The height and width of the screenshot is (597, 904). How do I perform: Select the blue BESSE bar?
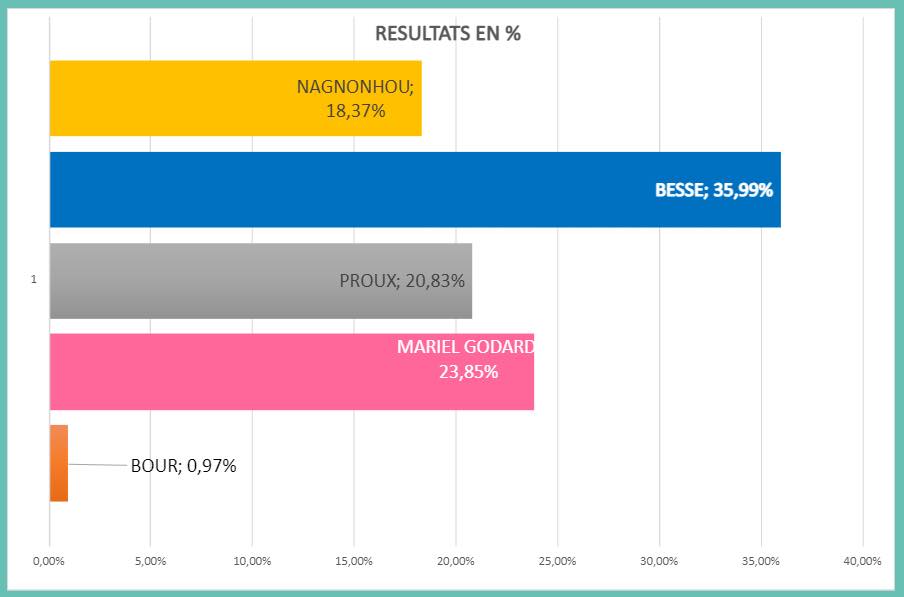click(x=415, y=190)
